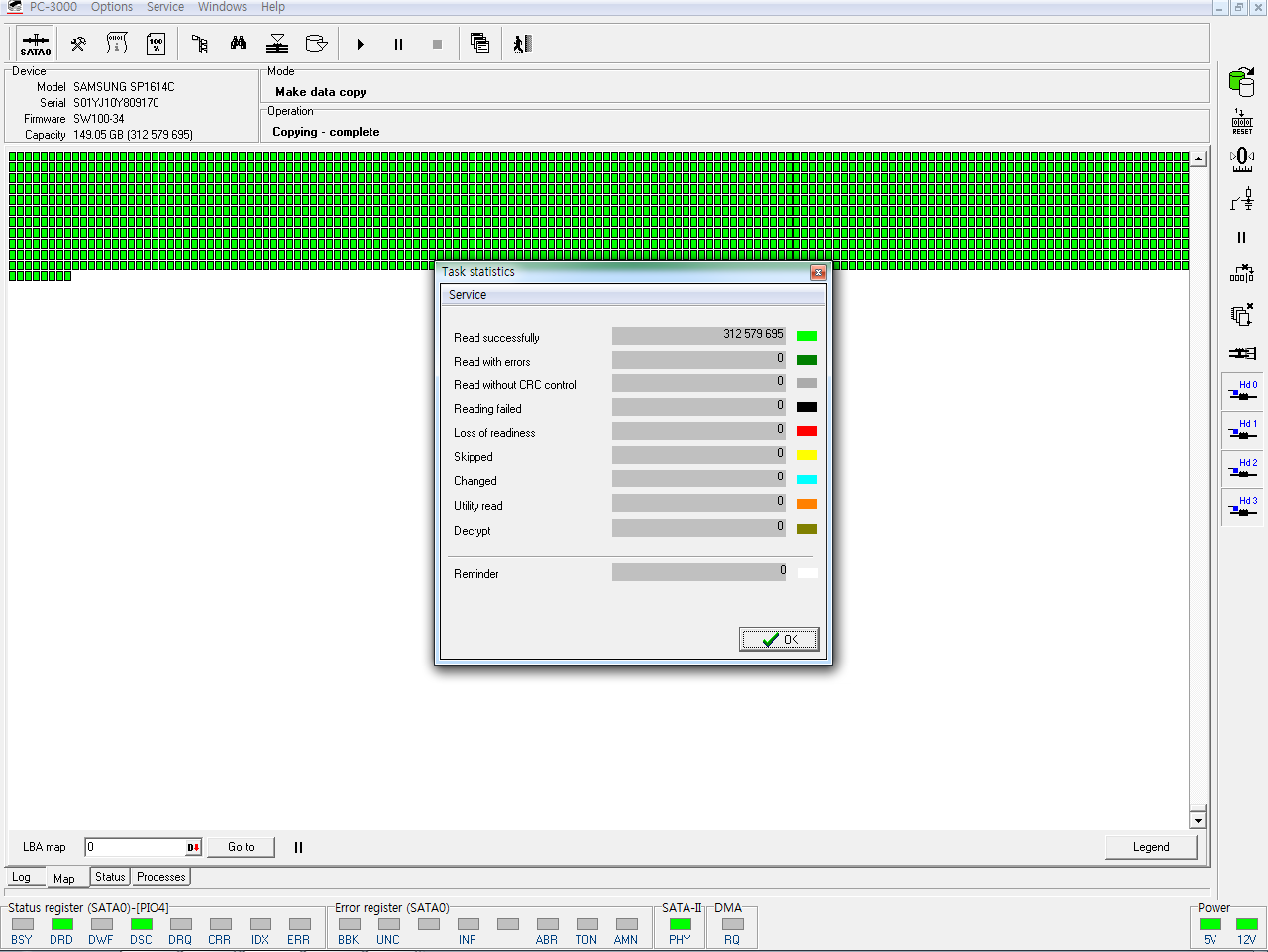Click OK in Task statistics dialog
Viewport: 1268px width, 952px height.
779,640
